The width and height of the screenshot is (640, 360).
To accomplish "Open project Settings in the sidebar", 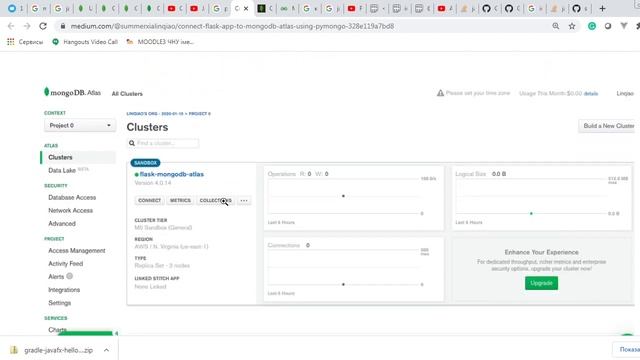I will (60, 303).
